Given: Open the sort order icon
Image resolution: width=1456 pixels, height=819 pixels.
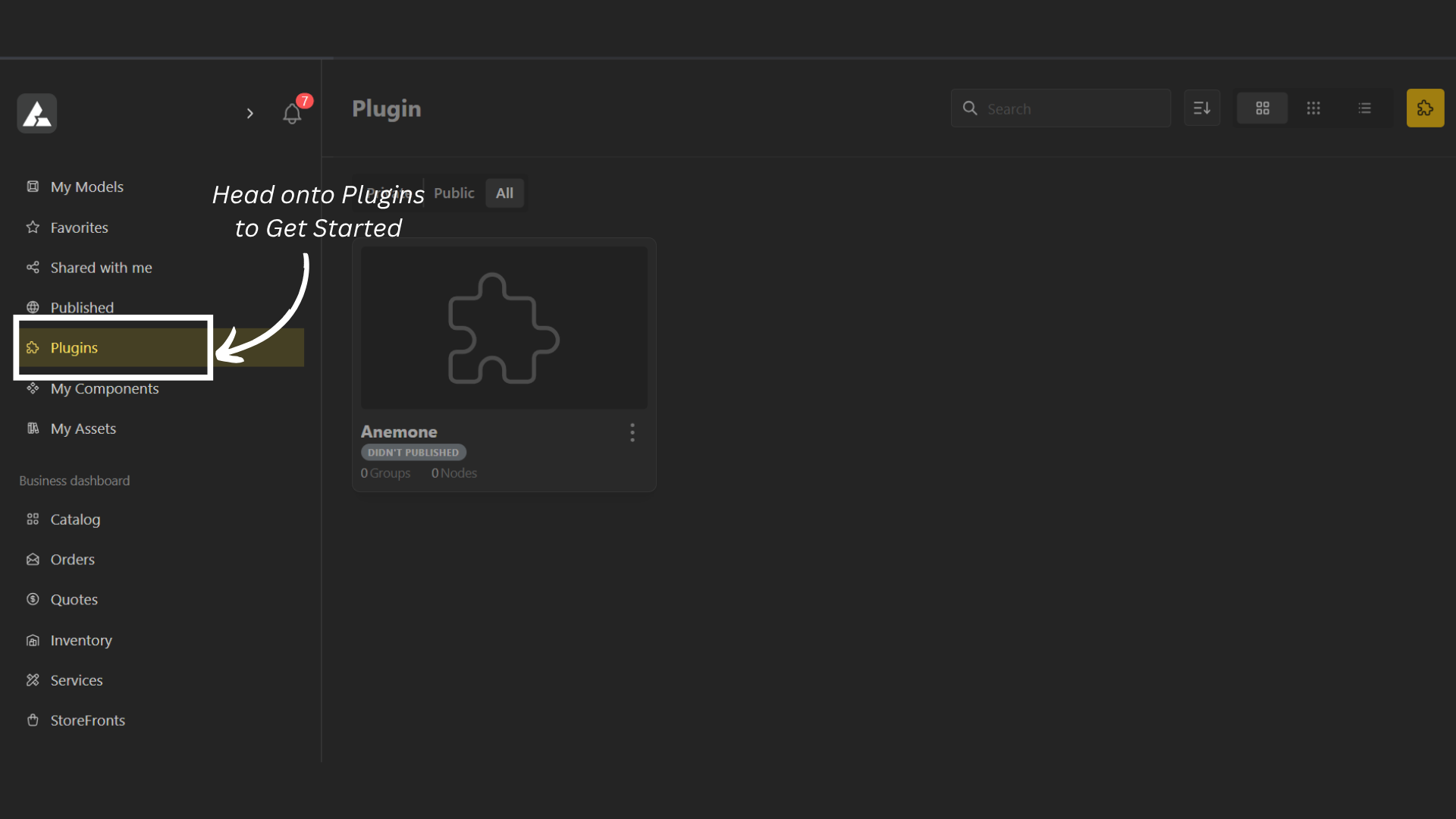Looking at the screenshot, I should 1202,108.
